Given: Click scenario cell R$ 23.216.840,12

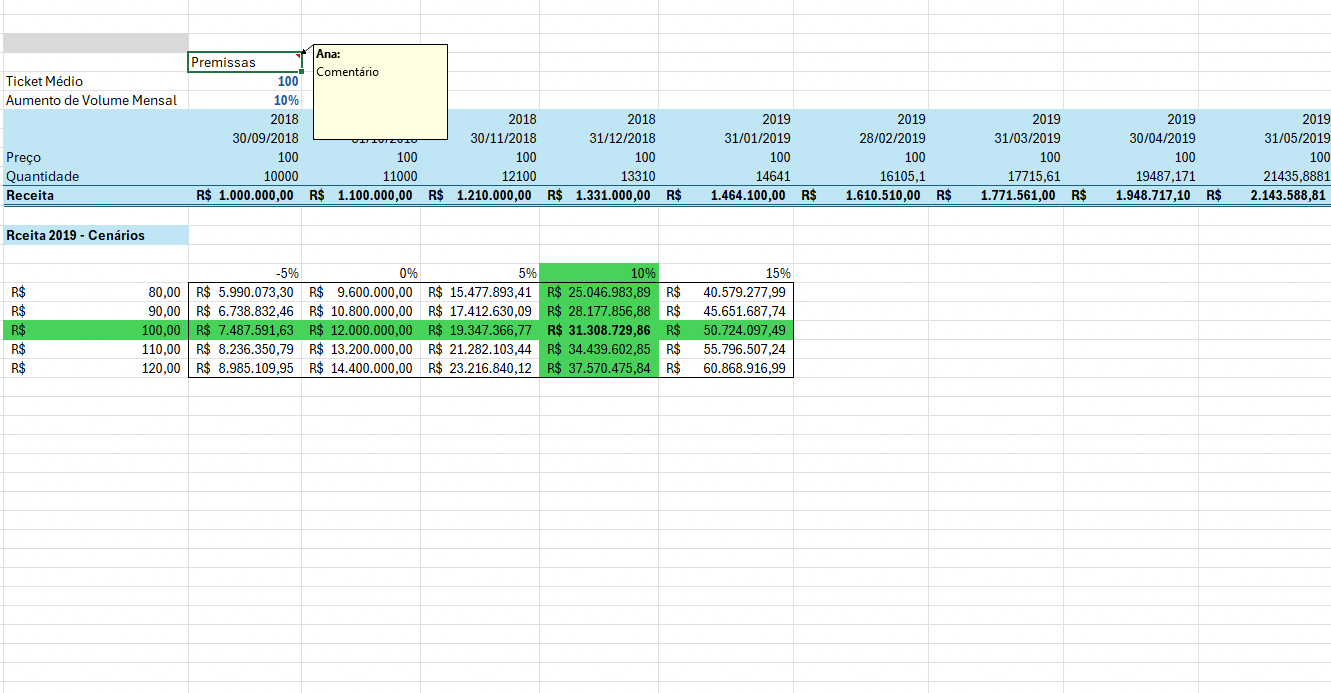Looking at the screenshot, I should (x=480, y=368).
